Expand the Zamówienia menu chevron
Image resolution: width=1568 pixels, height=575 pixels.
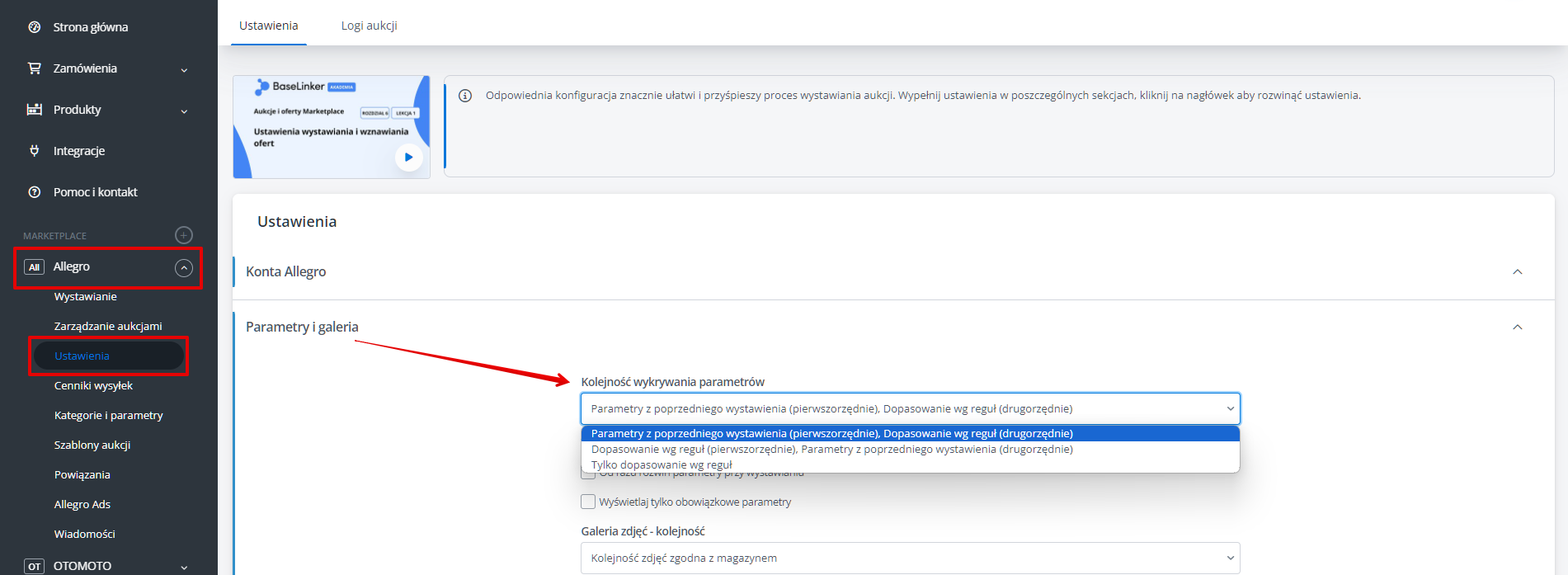point(184,70)
